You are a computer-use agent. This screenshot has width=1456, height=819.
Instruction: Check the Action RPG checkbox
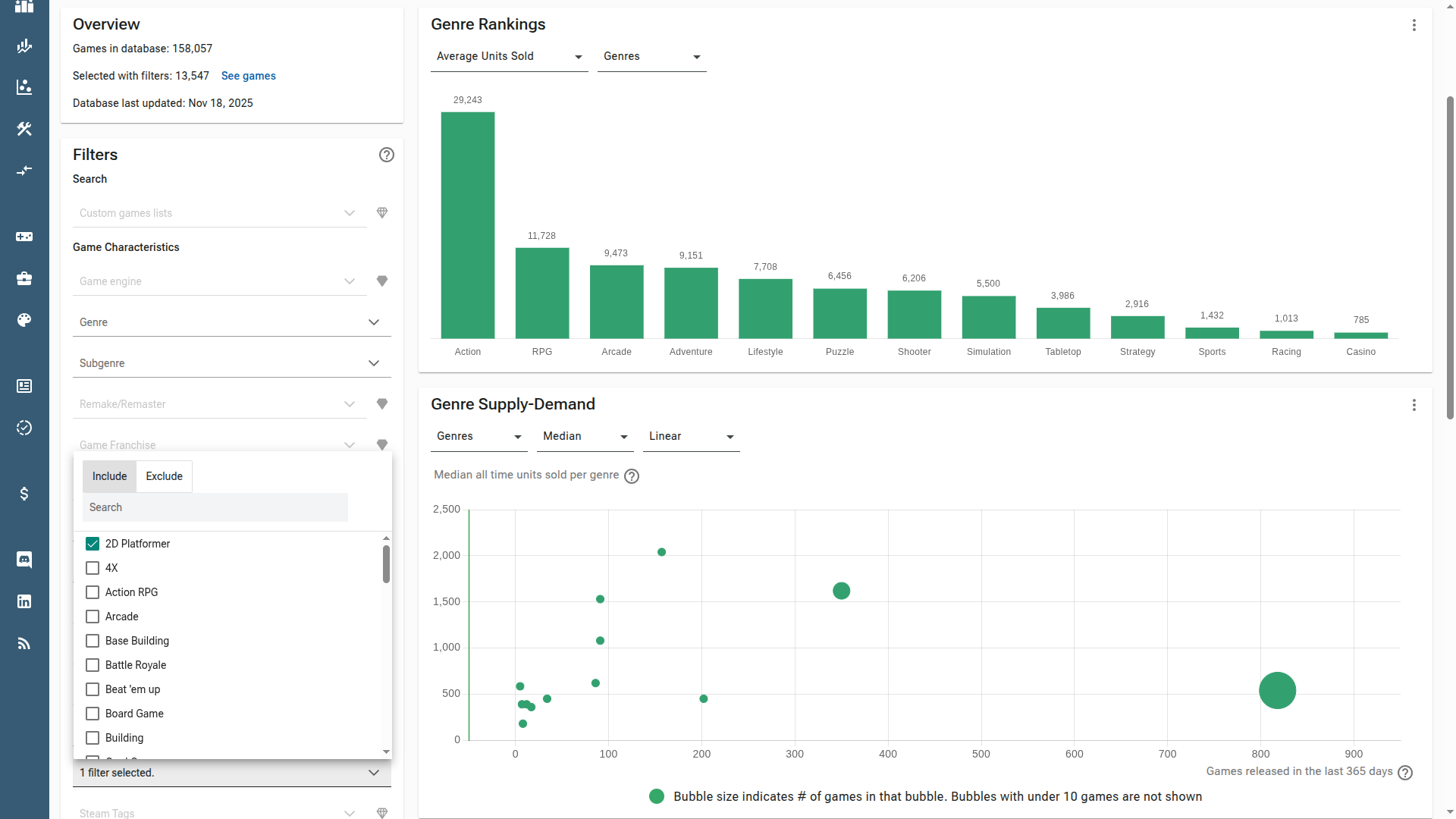[93, 592]
